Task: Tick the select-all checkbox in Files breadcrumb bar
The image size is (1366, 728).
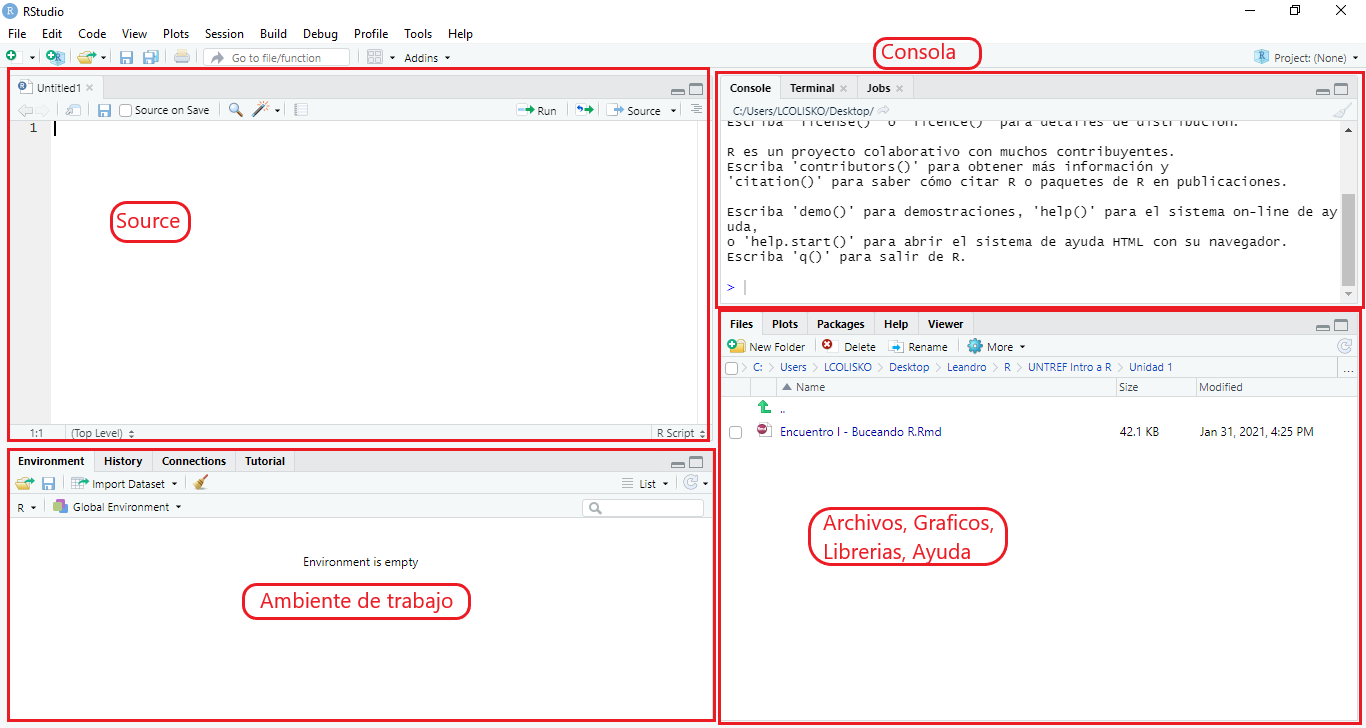Action: [x=731, y=368]
